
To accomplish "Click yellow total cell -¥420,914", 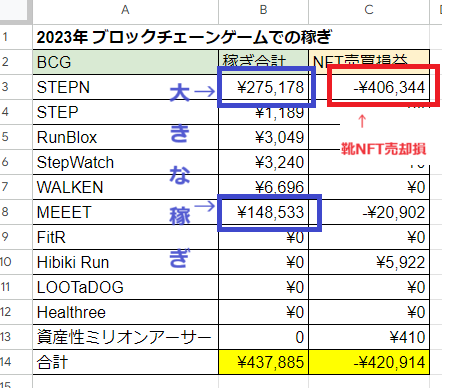I will pos(369,362).
